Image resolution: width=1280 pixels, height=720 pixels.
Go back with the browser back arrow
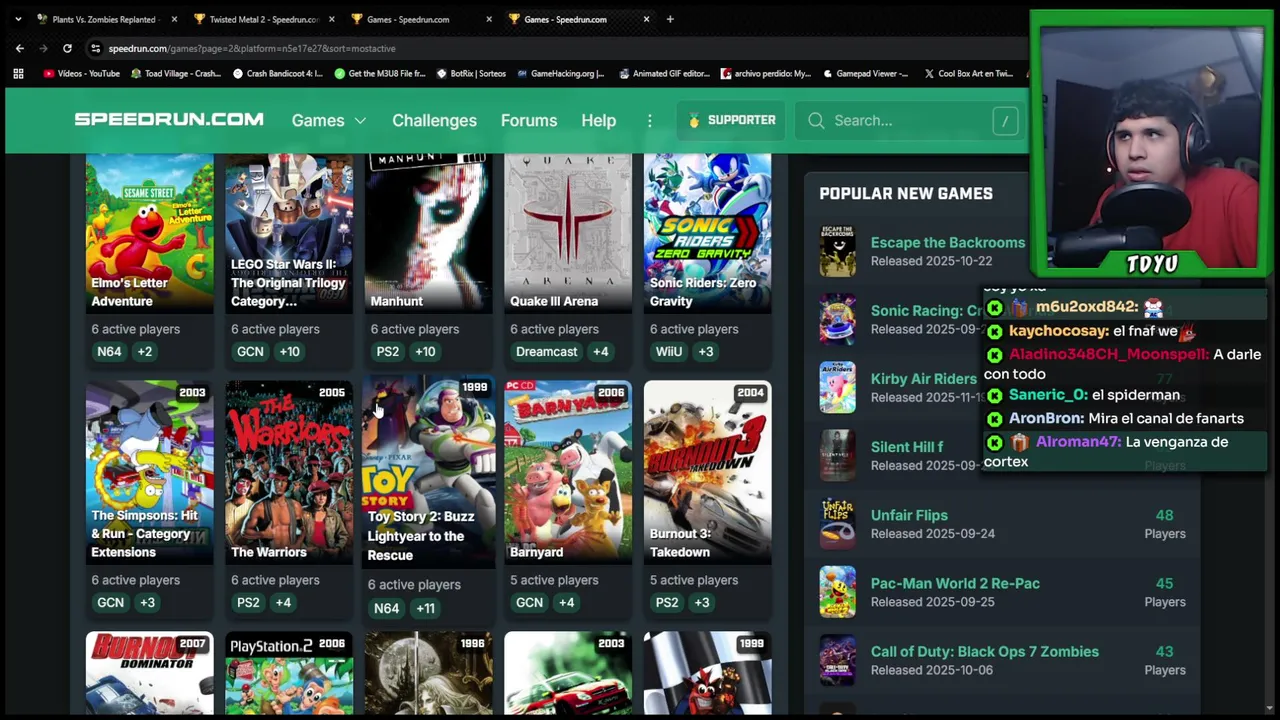pyautogui.click(x=19, y=48)
